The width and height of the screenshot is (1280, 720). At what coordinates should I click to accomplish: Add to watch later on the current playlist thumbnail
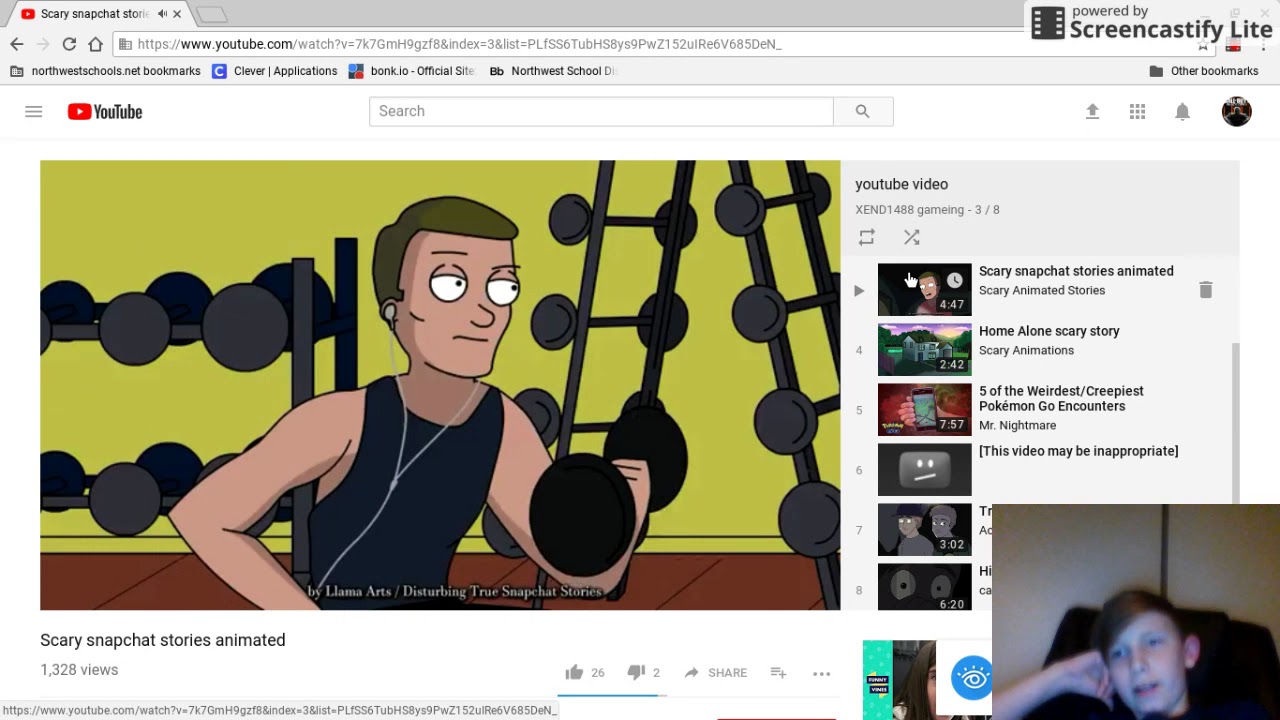955,280
